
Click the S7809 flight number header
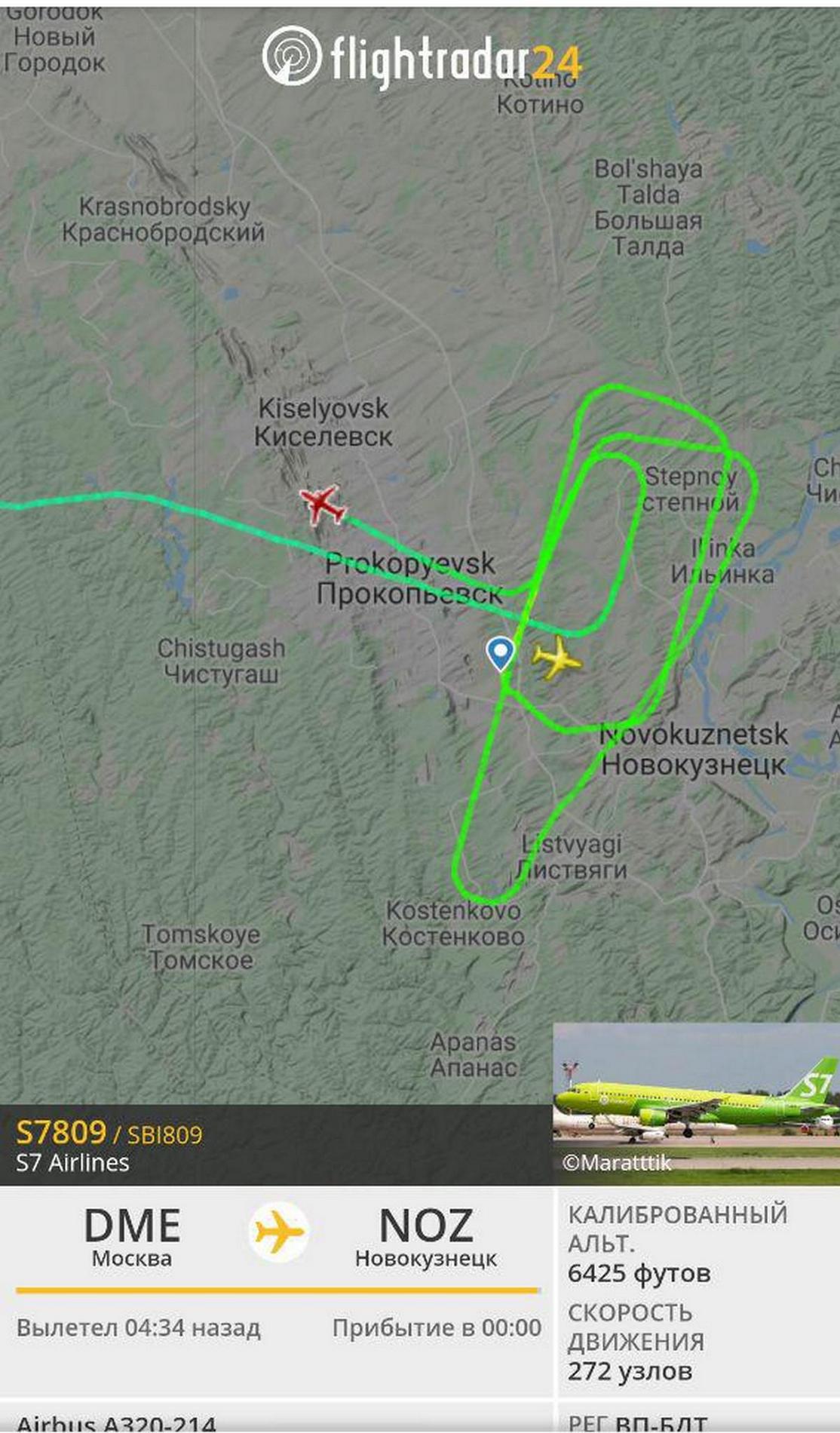coord(61,1133)
